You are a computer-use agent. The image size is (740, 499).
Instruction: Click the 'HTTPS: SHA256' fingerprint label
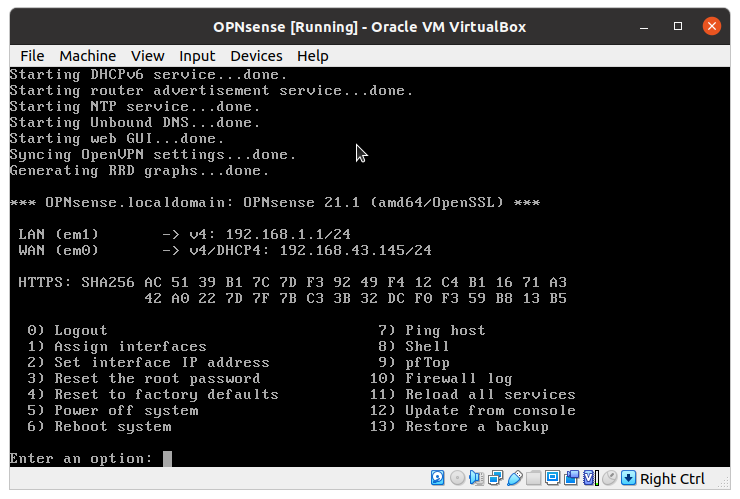(x=76, y=282)
